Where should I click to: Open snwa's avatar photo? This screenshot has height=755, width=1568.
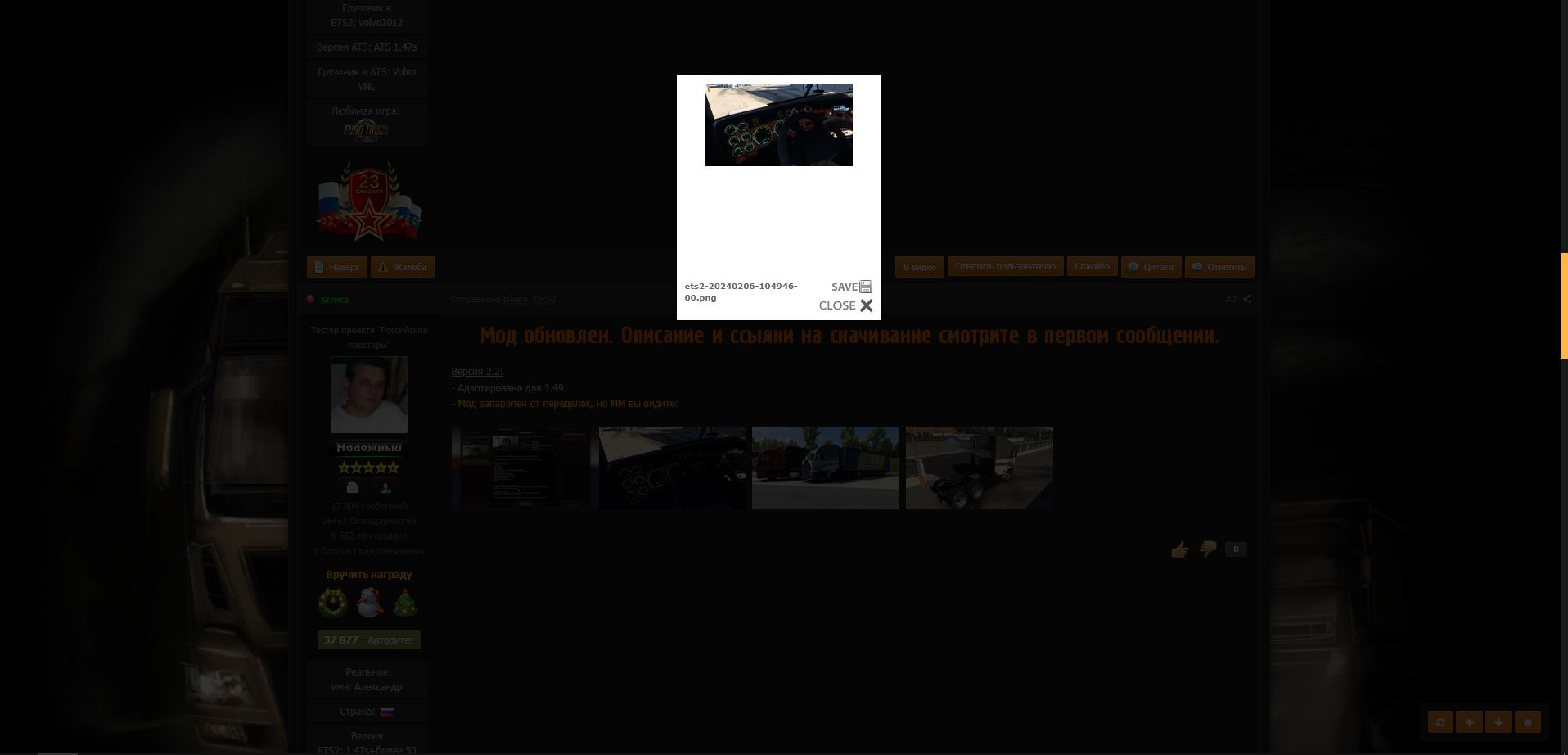[369, 395]
